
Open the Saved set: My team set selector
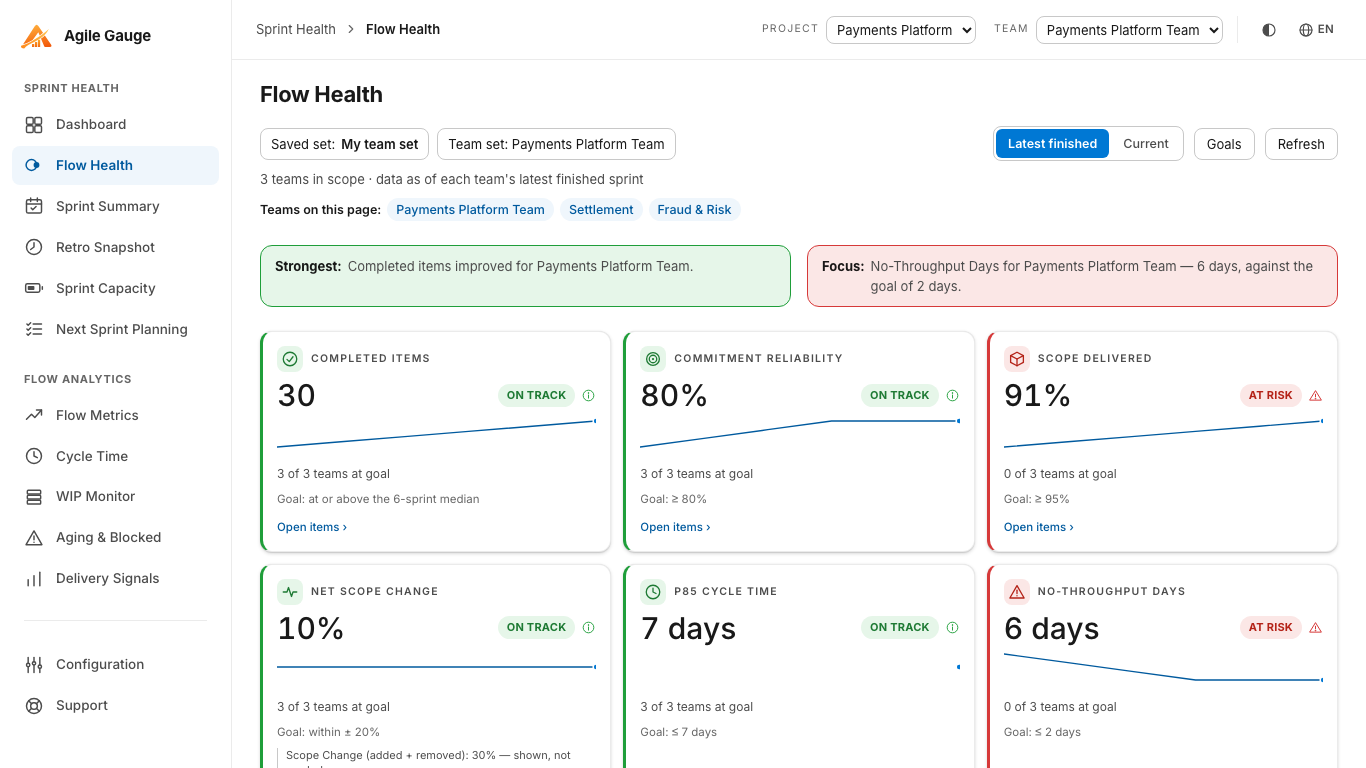tap(345, 144)
